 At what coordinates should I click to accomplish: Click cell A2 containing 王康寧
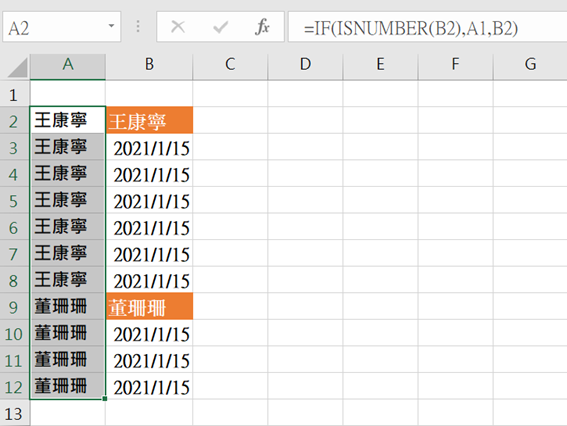(68, 120)
